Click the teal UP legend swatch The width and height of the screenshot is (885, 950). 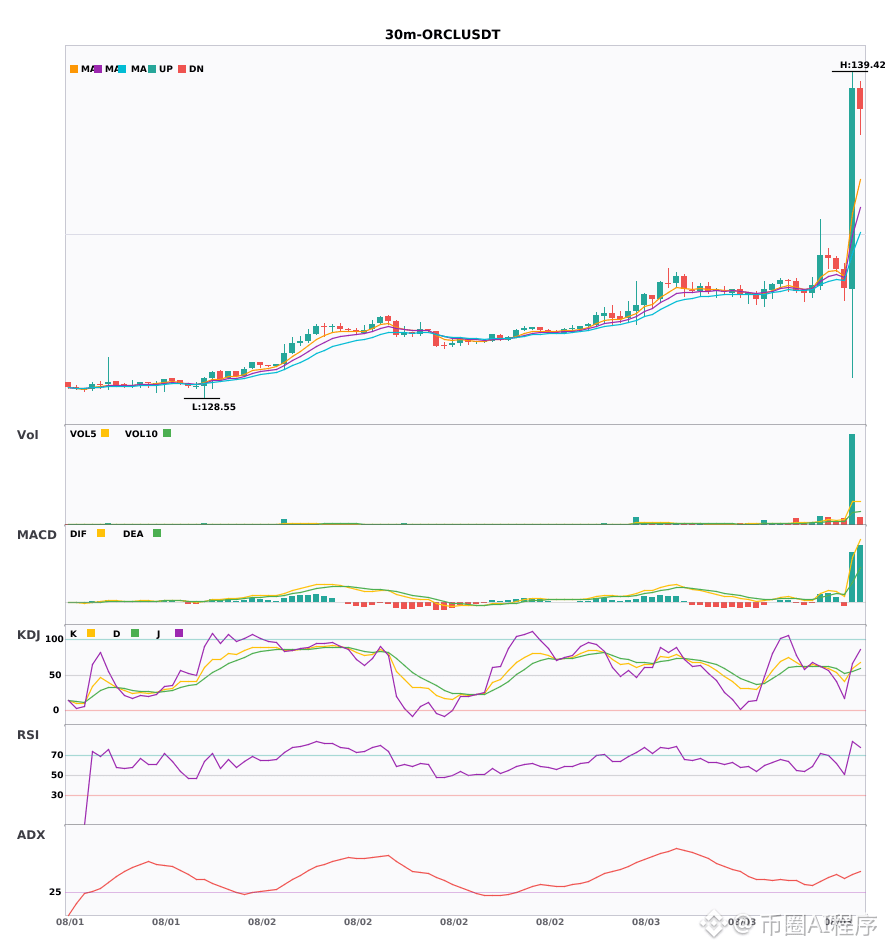pos(152,69)
